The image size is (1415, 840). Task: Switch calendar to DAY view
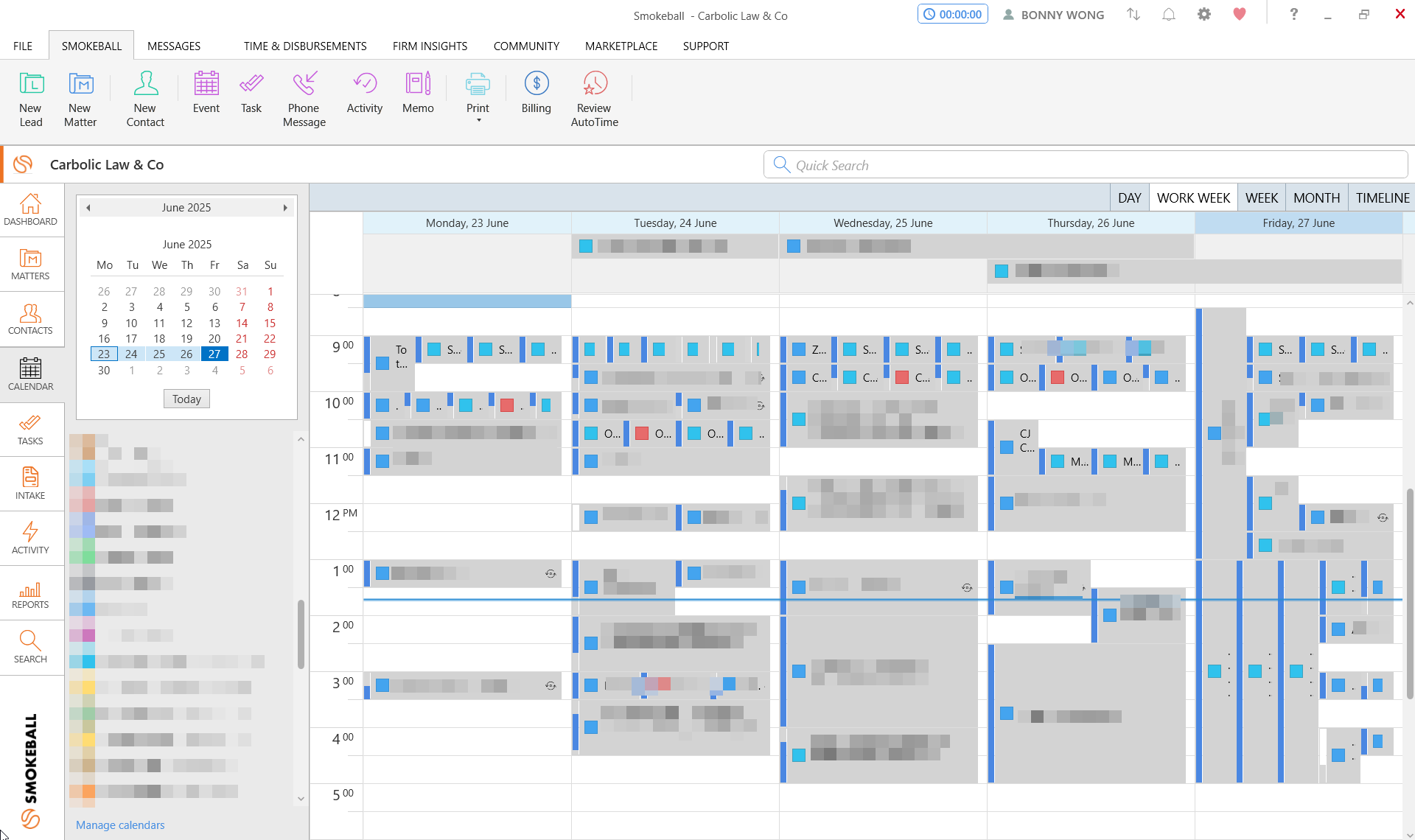click(x=1129, y=197)
